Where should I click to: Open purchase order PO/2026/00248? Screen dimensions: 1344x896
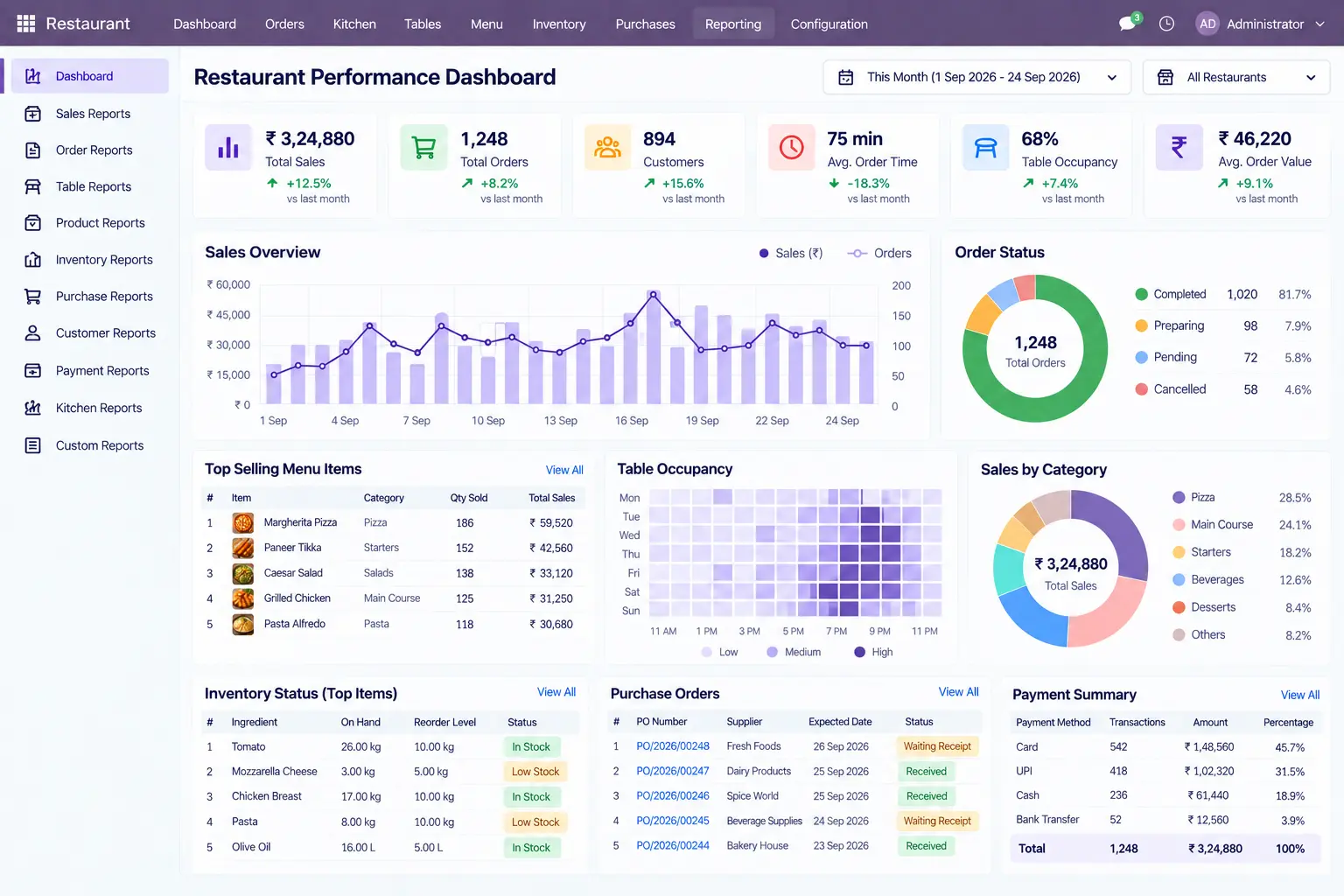click(x=673, y=746)
